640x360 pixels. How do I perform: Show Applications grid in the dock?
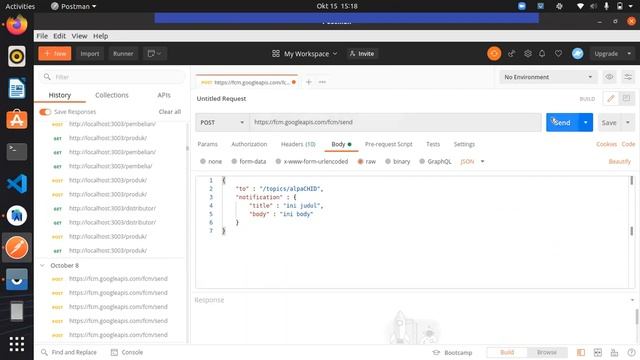pos(17,344)
